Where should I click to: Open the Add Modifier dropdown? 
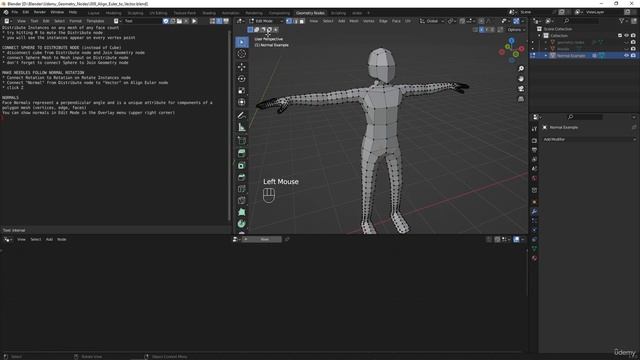click(589, 139)
